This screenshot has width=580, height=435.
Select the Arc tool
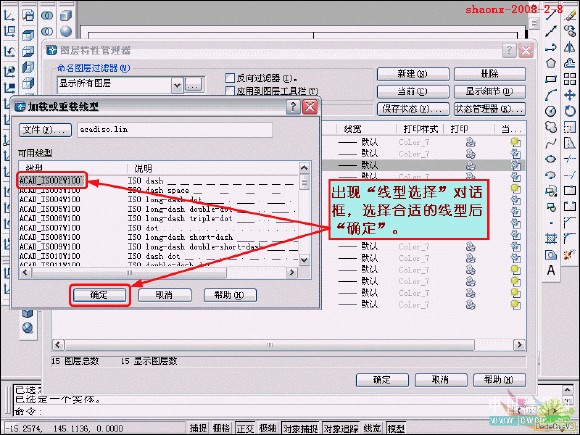click(551, 95)
